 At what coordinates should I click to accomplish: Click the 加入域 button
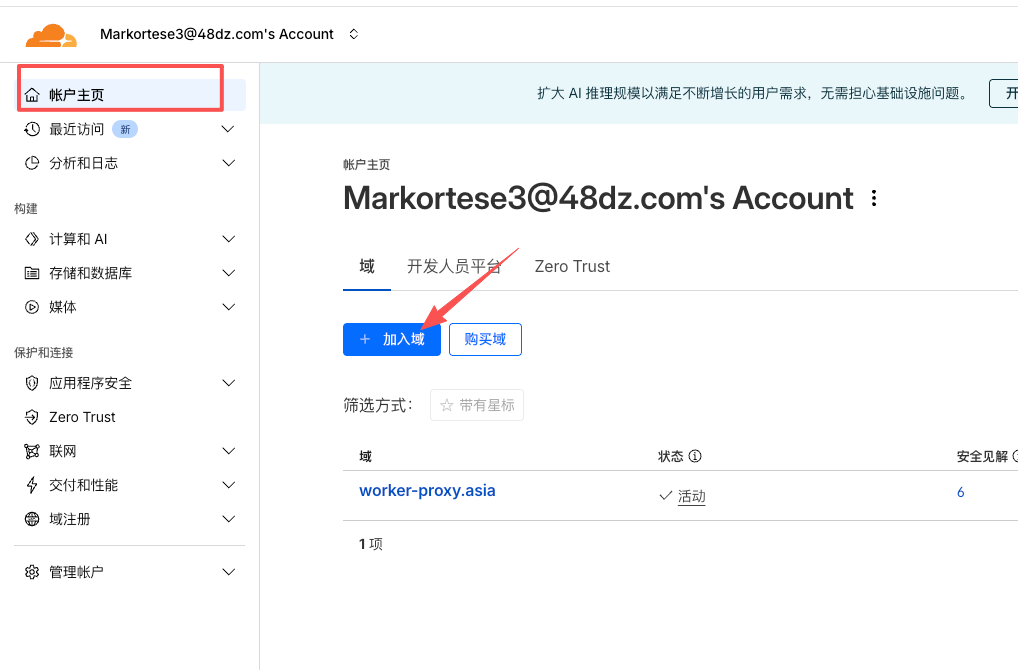(x=391, y=339)
